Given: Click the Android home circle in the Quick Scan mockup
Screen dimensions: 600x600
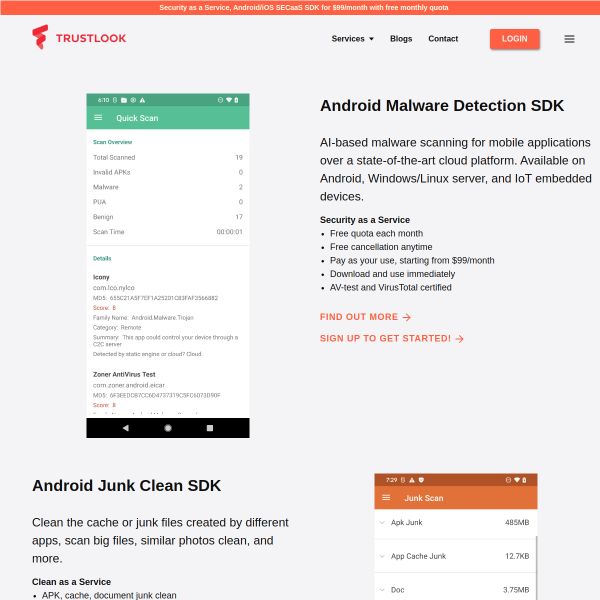Looking at the screenshot, I should coord(168,428).
